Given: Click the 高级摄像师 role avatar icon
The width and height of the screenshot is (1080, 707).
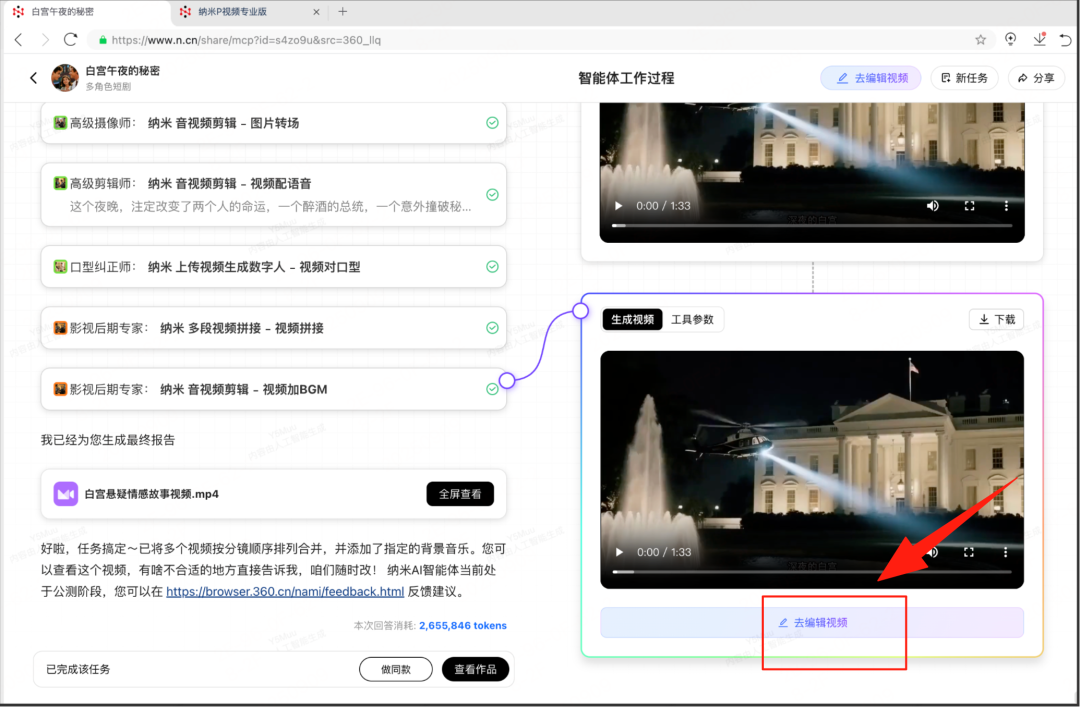Looking at the screenshot, I should coord(61,123).
